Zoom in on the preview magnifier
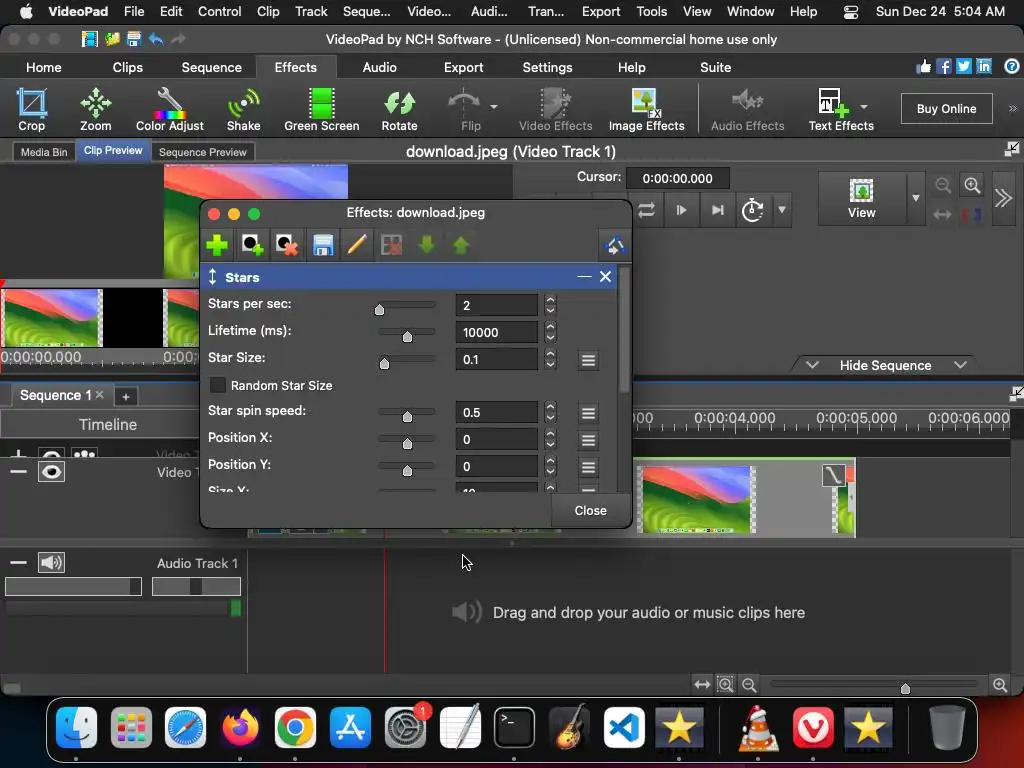The height and width of the screenshot is (768, 1024). tap(972, 185)
